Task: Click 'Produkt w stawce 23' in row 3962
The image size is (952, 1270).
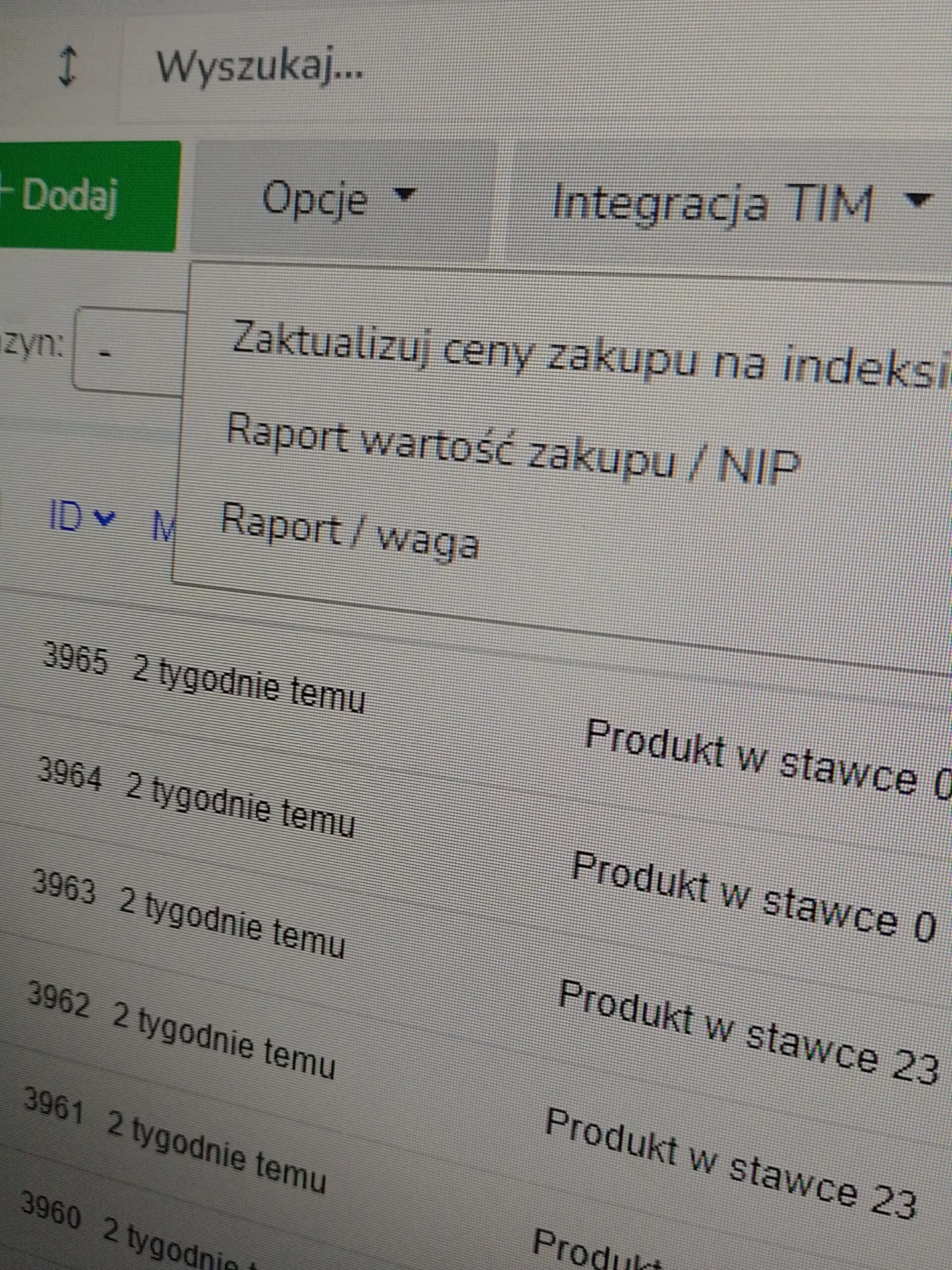Action: (x=731, y=1165)
